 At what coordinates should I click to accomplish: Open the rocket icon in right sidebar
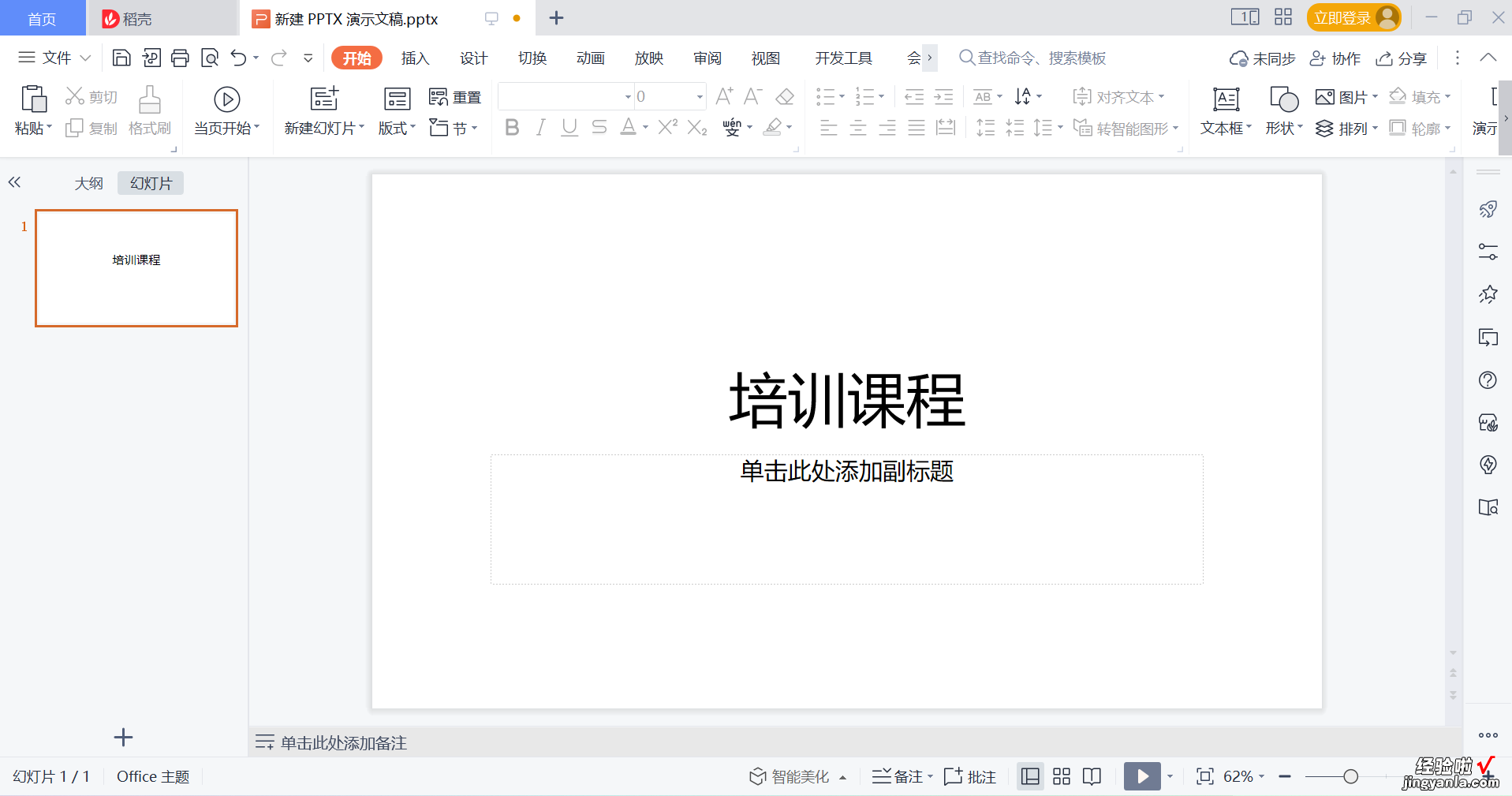pyautogui.click(x=1488, y=209)
